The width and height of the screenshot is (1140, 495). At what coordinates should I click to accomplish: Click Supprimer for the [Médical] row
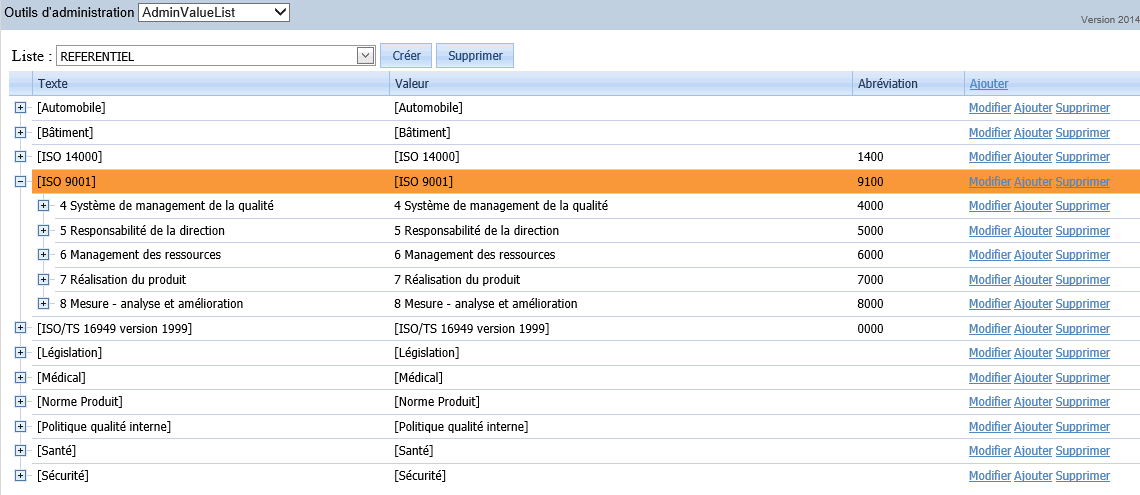[1082, 378]
